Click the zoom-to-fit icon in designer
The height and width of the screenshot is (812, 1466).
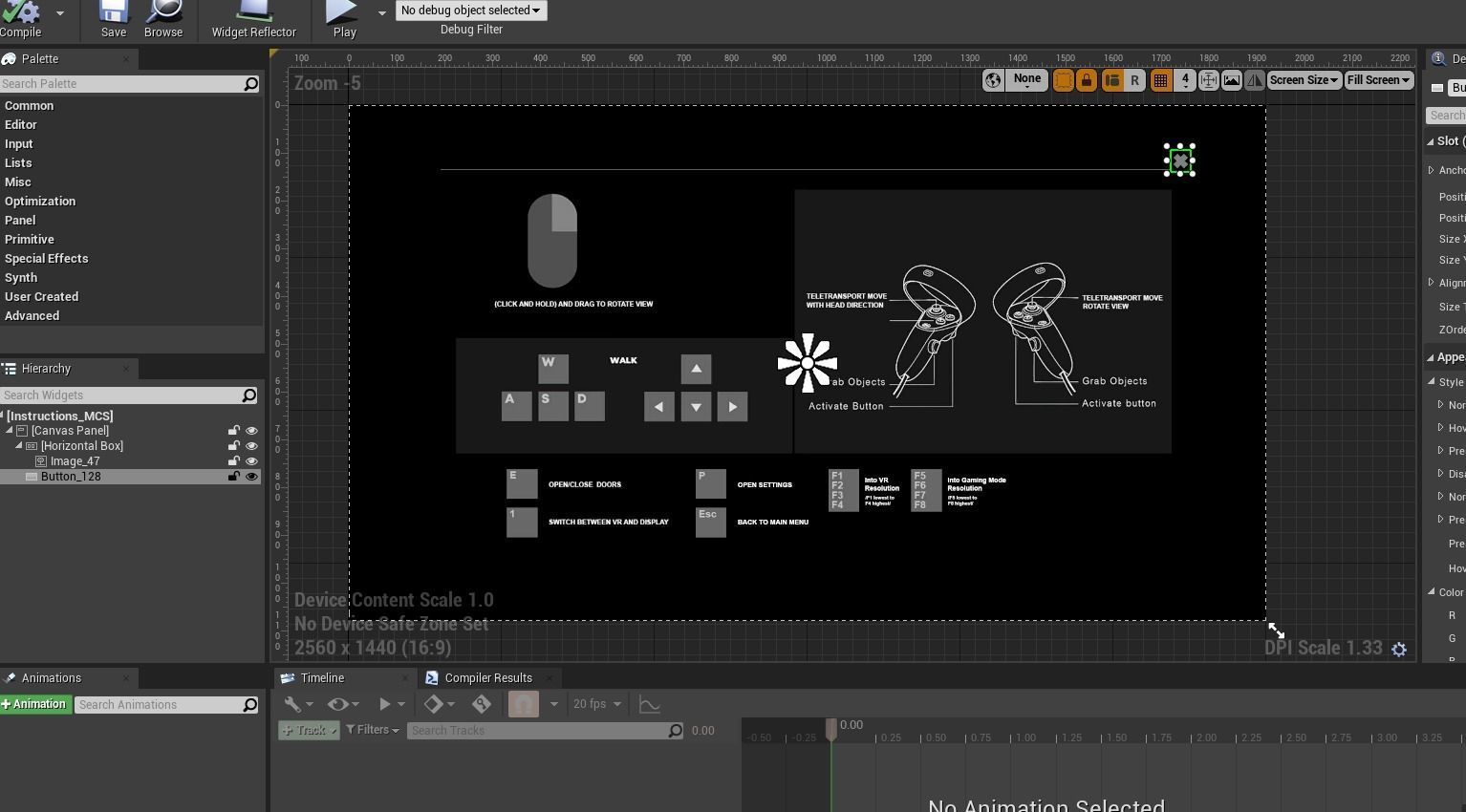(1208, 80)
